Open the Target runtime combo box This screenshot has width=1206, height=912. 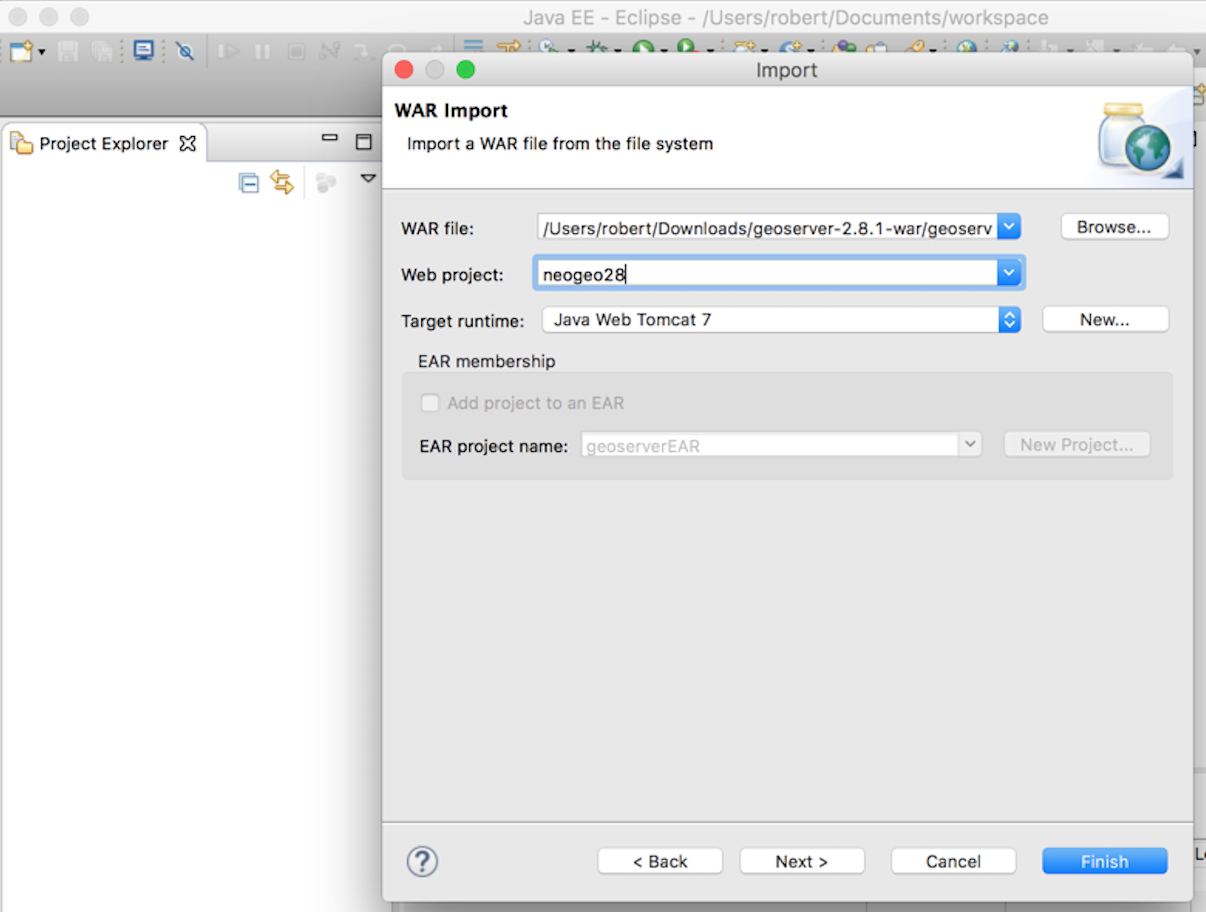(x=781, y=320)
